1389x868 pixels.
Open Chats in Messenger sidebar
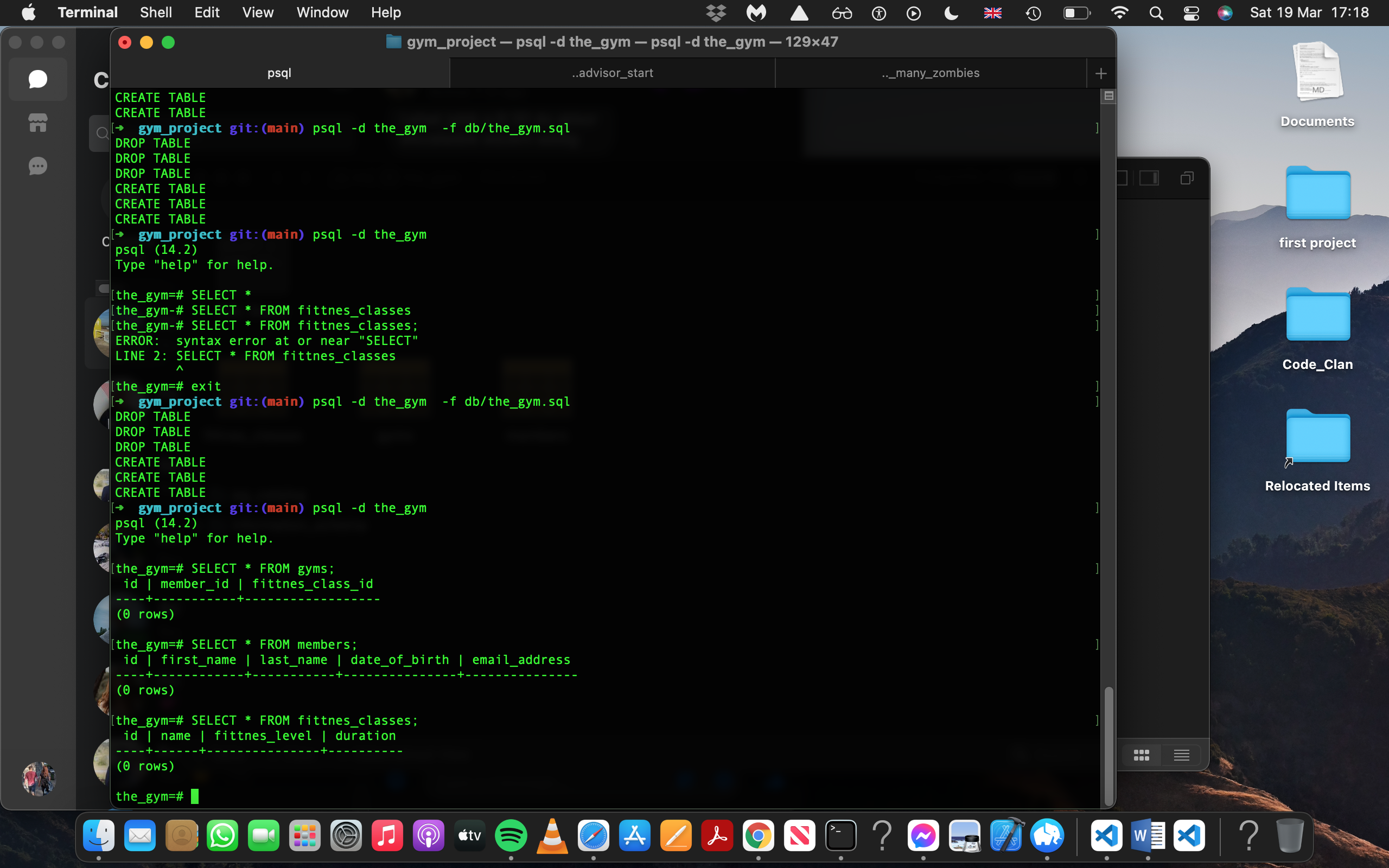point(38,79)
